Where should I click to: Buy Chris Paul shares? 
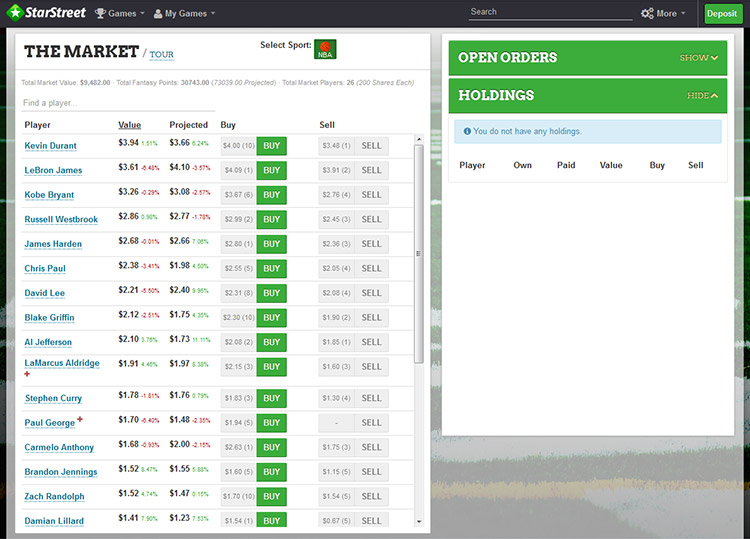click(x=272, y=269)
